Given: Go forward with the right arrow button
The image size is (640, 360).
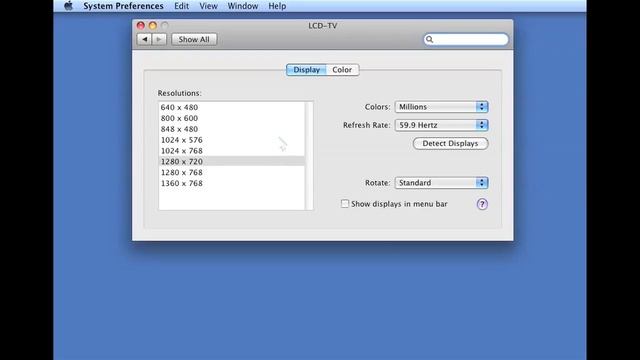Looking at the screenshot, I should (159, 39).
